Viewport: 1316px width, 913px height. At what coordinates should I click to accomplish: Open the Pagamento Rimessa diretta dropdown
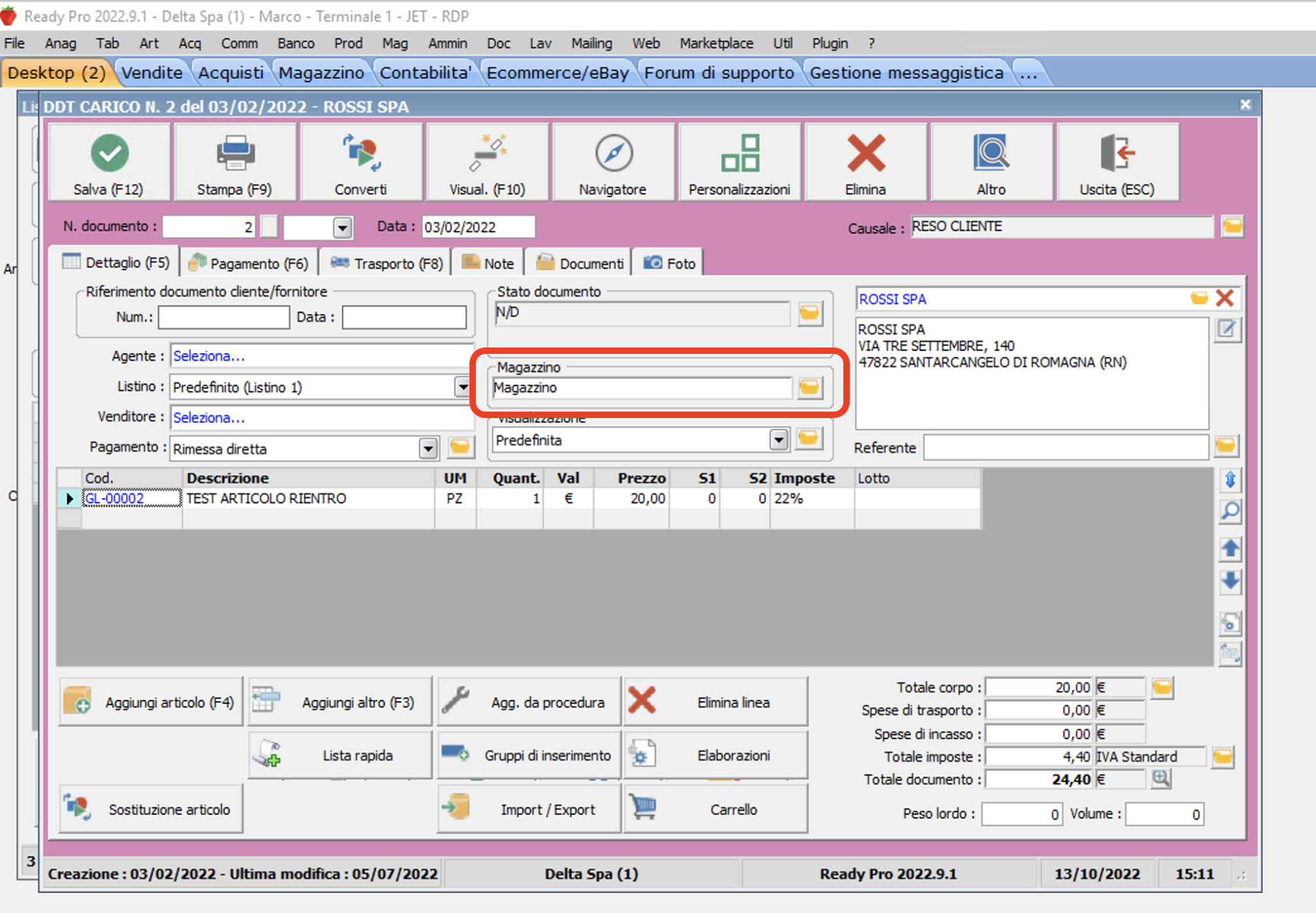click(428, 448)
